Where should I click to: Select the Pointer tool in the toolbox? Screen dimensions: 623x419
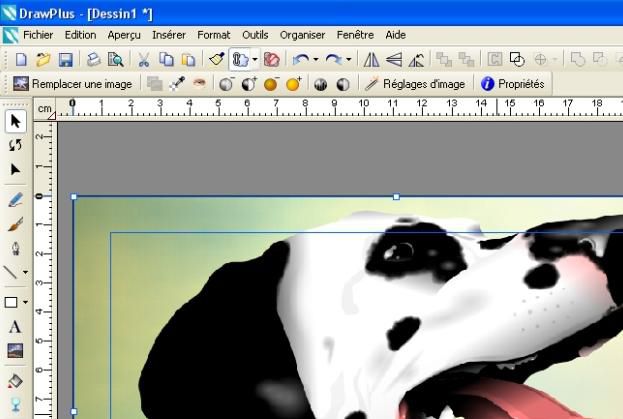[15, 122]
